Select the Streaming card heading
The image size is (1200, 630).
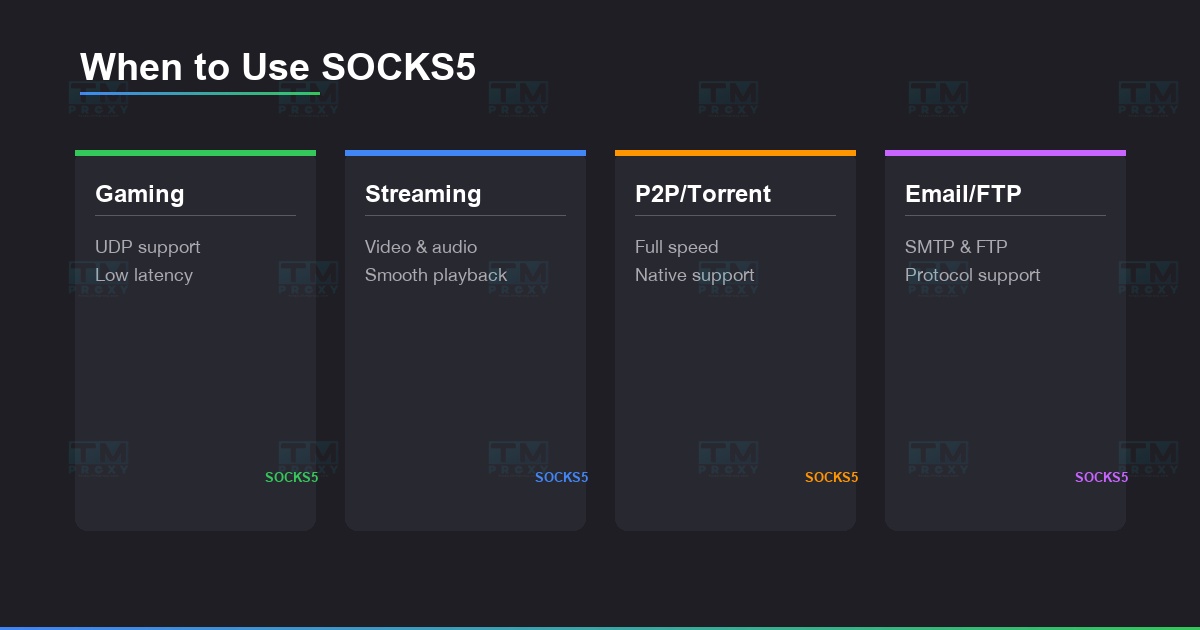pyautogui.click(x=422, y=194)
